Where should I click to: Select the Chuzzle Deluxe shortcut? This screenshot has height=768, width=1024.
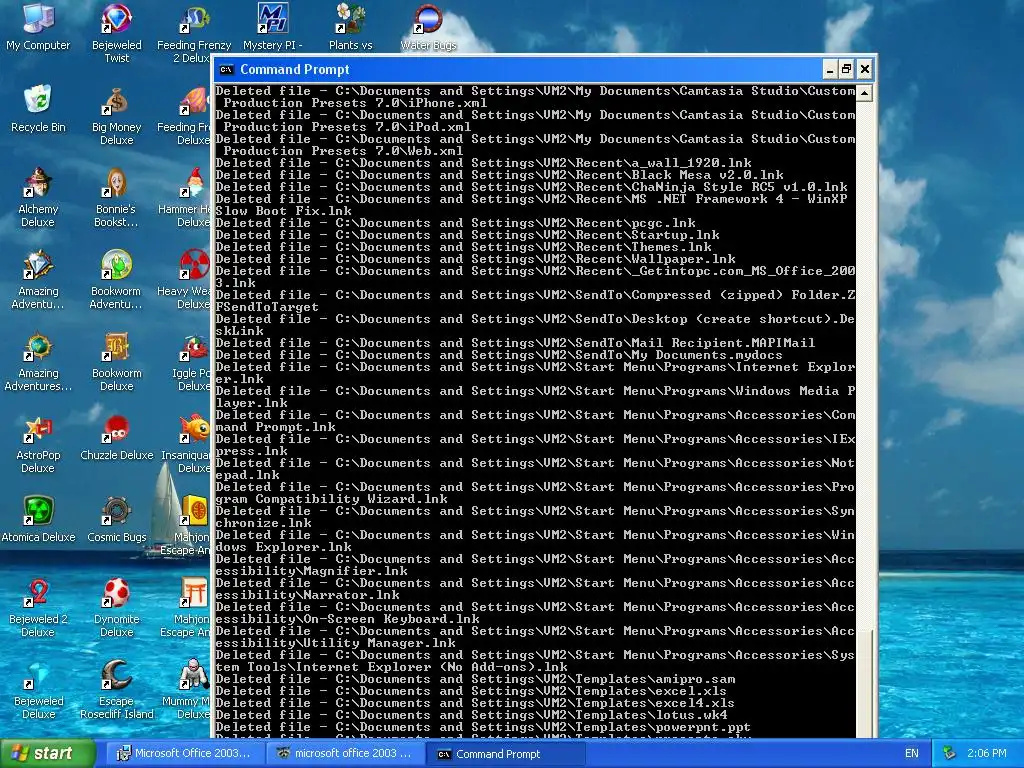click(116, 438)
